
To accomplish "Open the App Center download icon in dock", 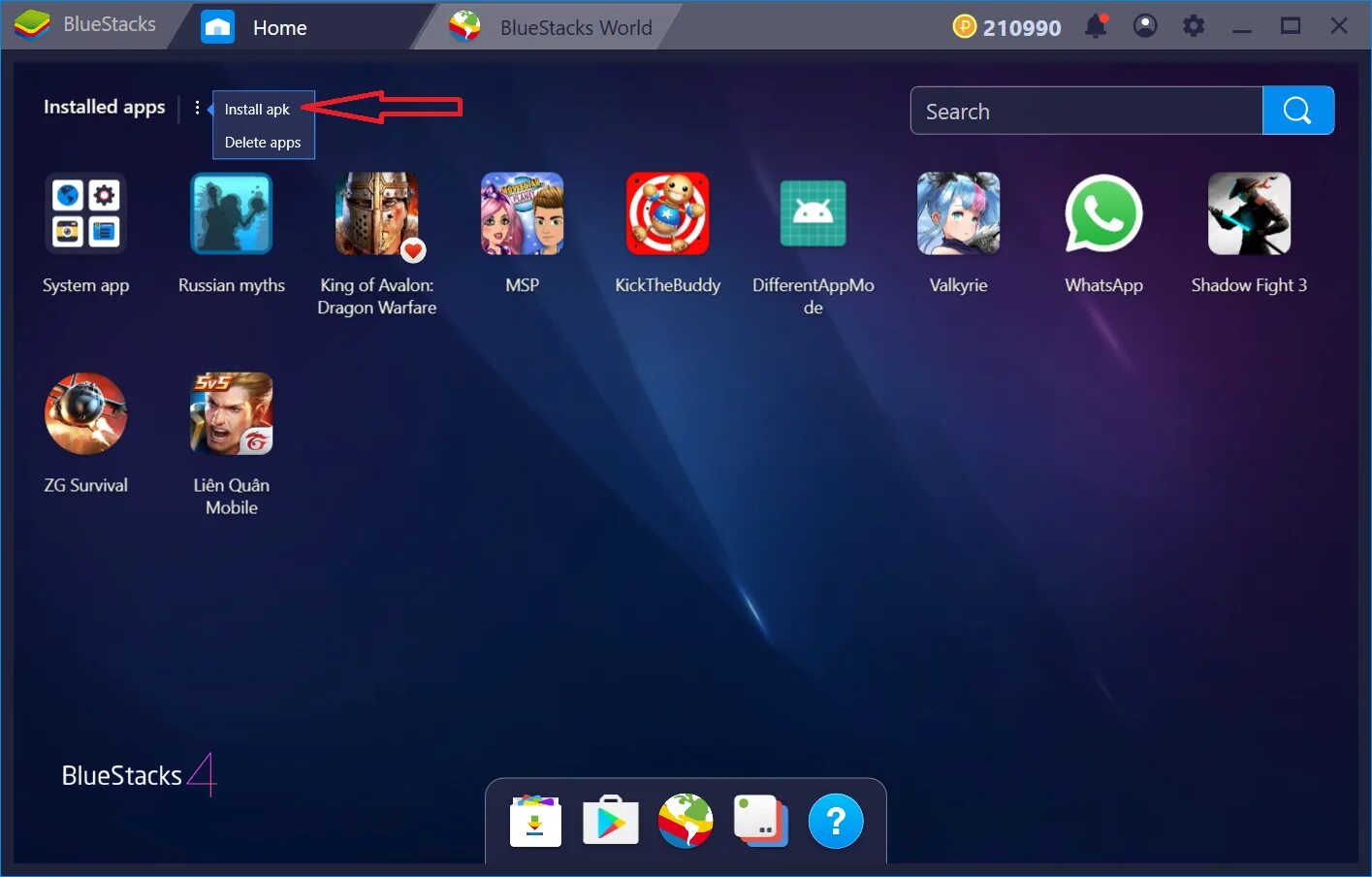I will point(535,821).
